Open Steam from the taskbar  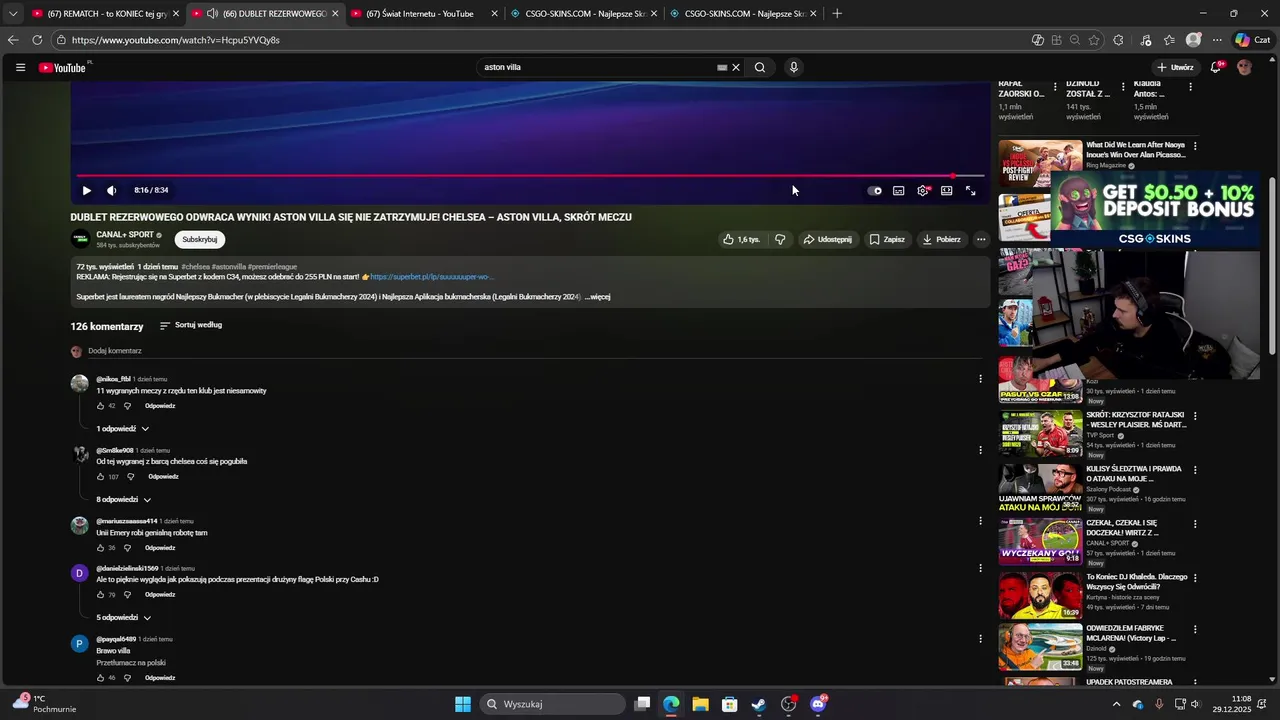coord(759,704)
